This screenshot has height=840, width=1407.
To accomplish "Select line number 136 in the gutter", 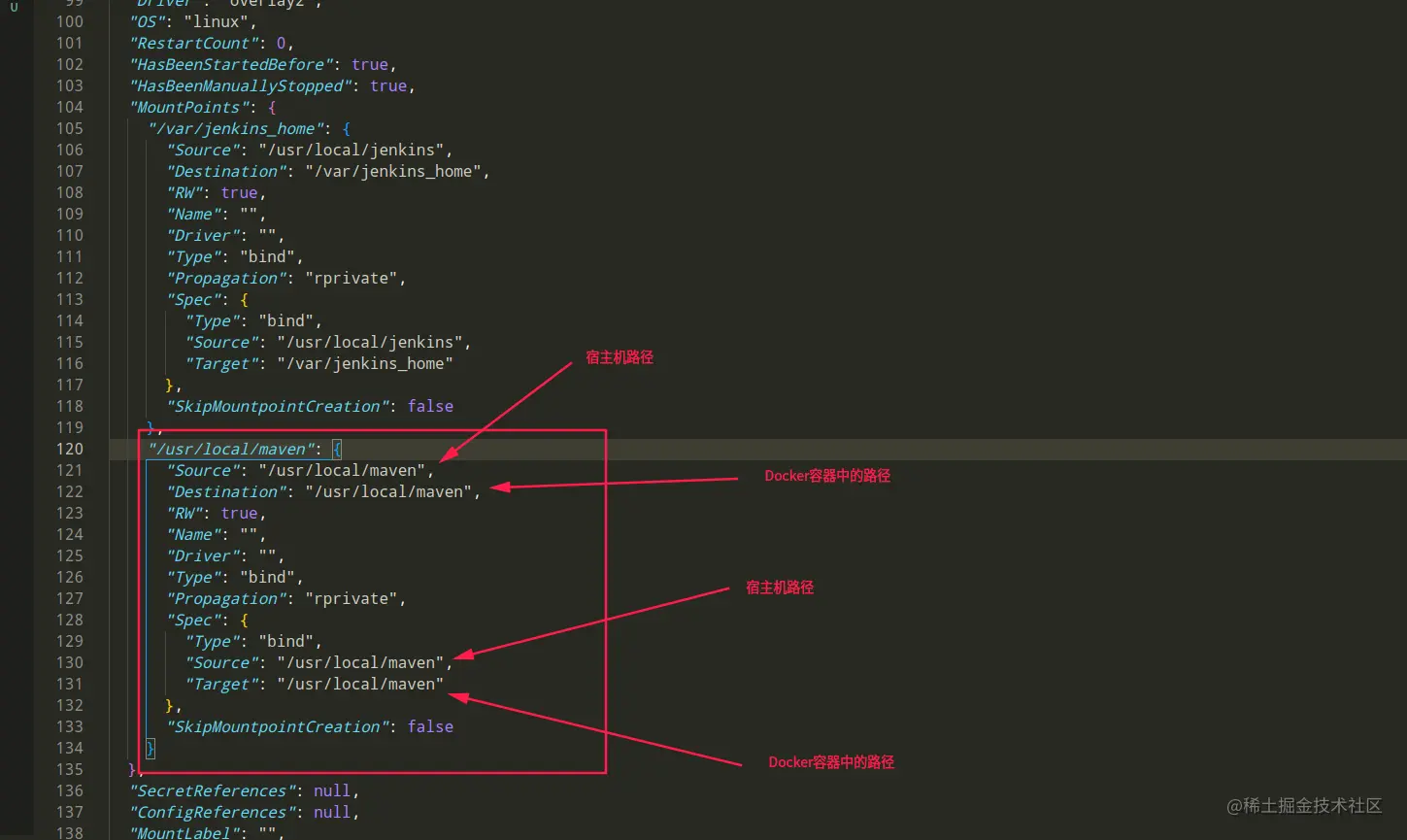I will tap(70, 790).
